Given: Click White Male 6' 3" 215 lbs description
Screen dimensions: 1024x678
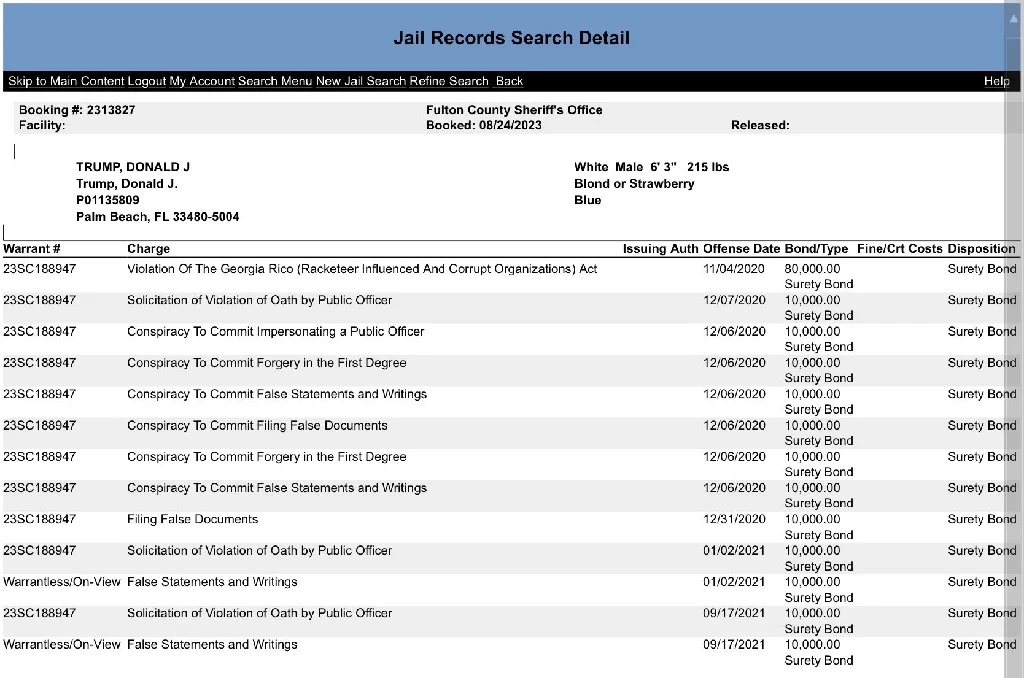Looking at the screenshot, I should point(651,167).
